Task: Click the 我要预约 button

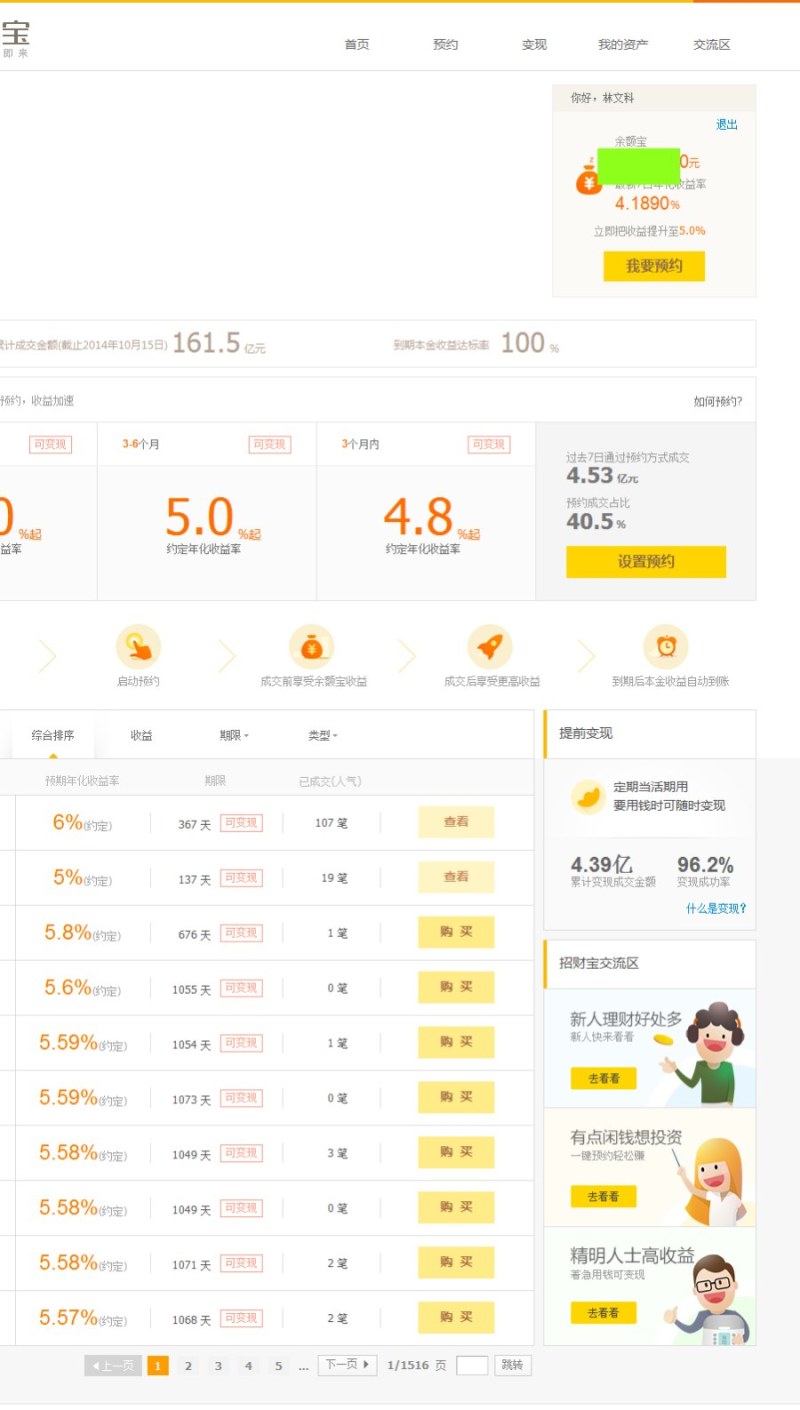Action: 654,266
